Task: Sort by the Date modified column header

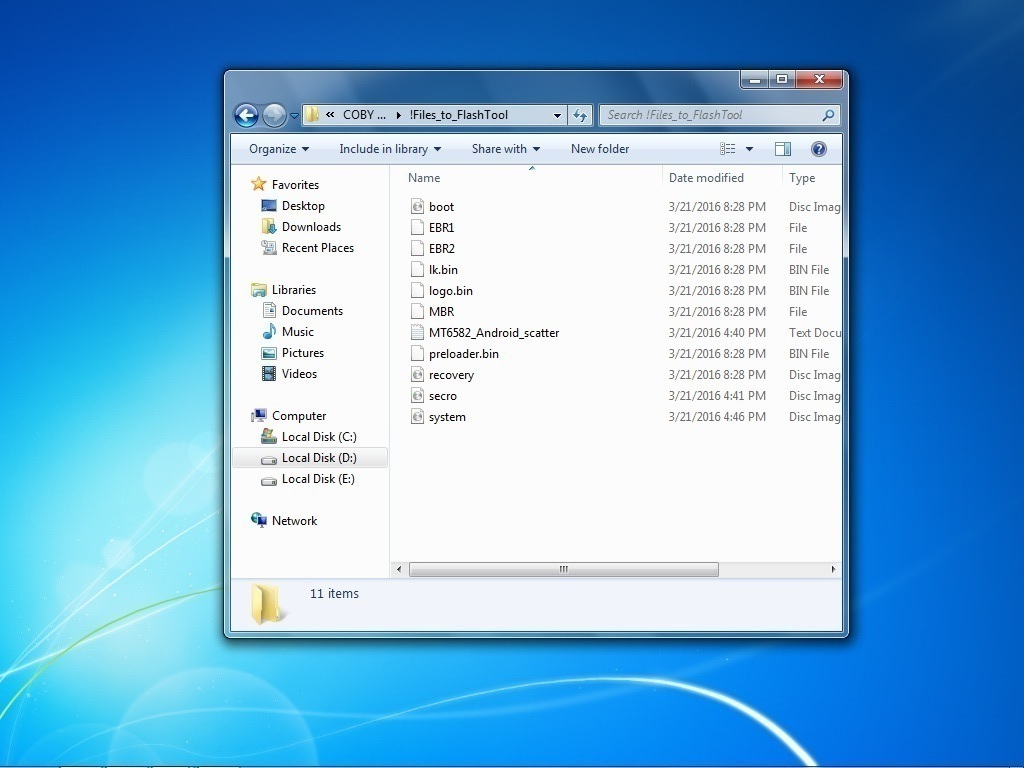Action: (x=706, y=178)
